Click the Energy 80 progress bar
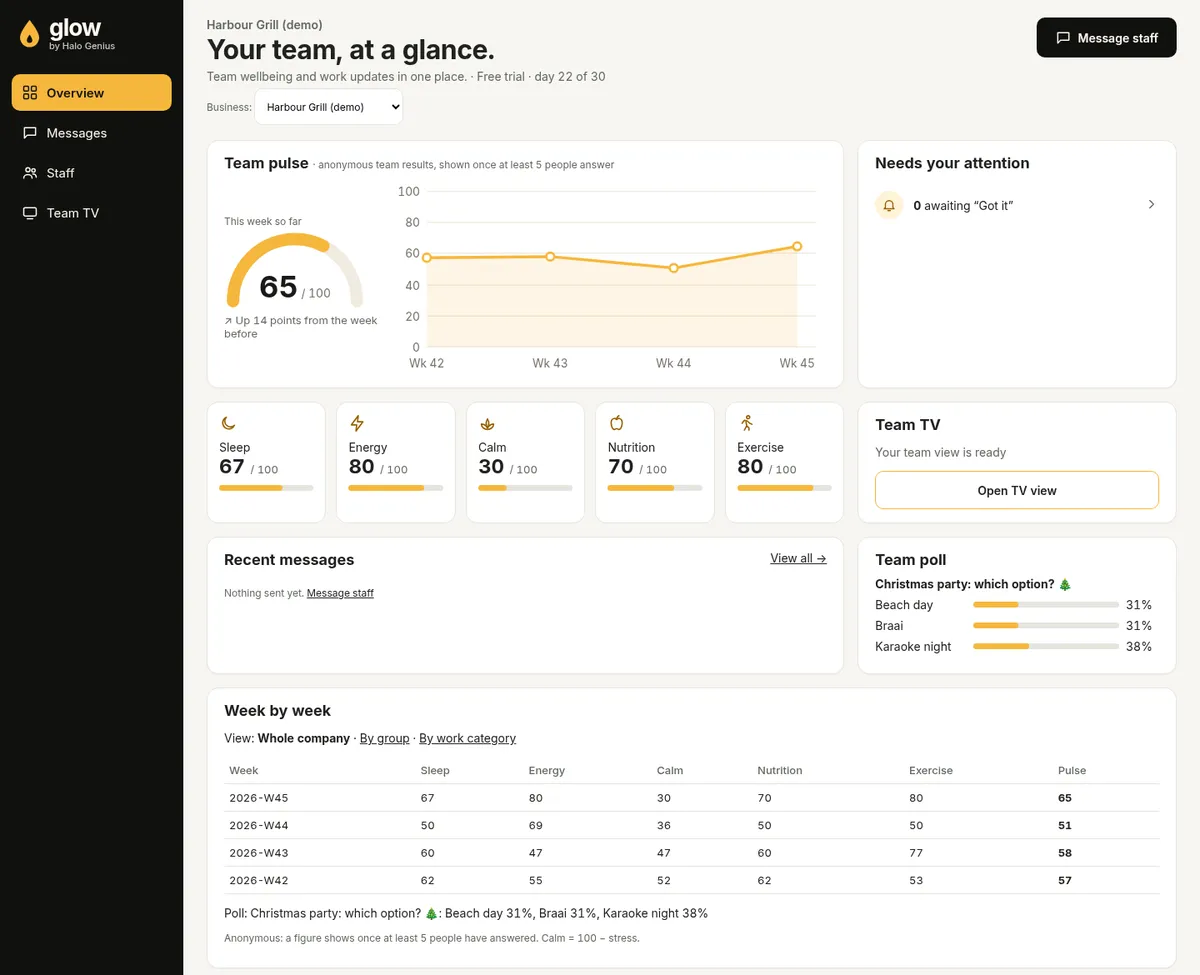 (396, 488)
